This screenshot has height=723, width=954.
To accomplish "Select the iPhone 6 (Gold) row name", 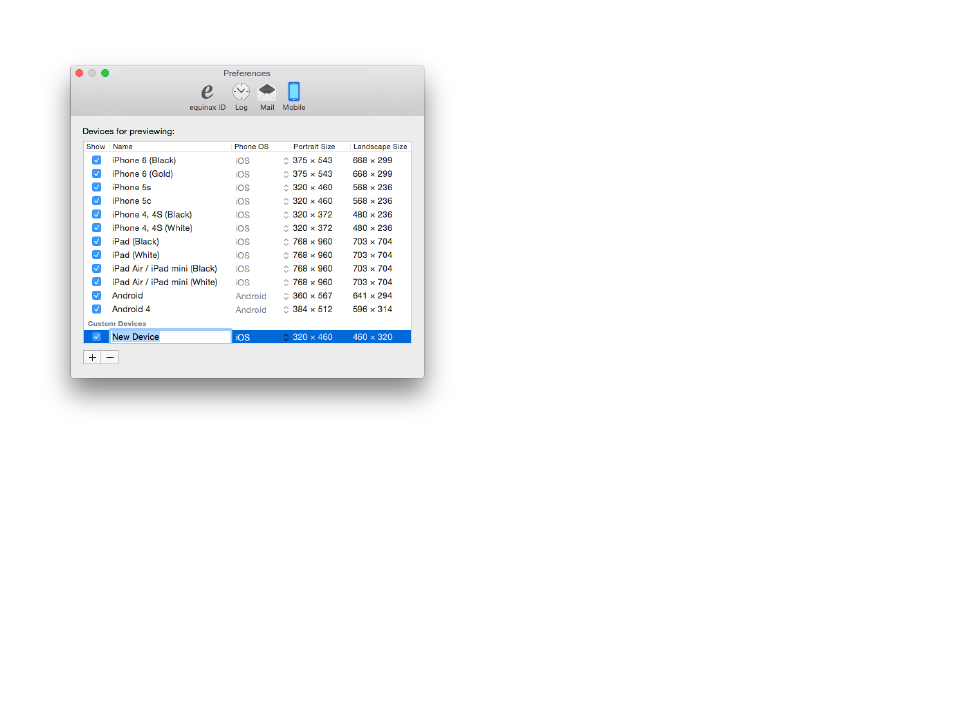I will (142, 173).
